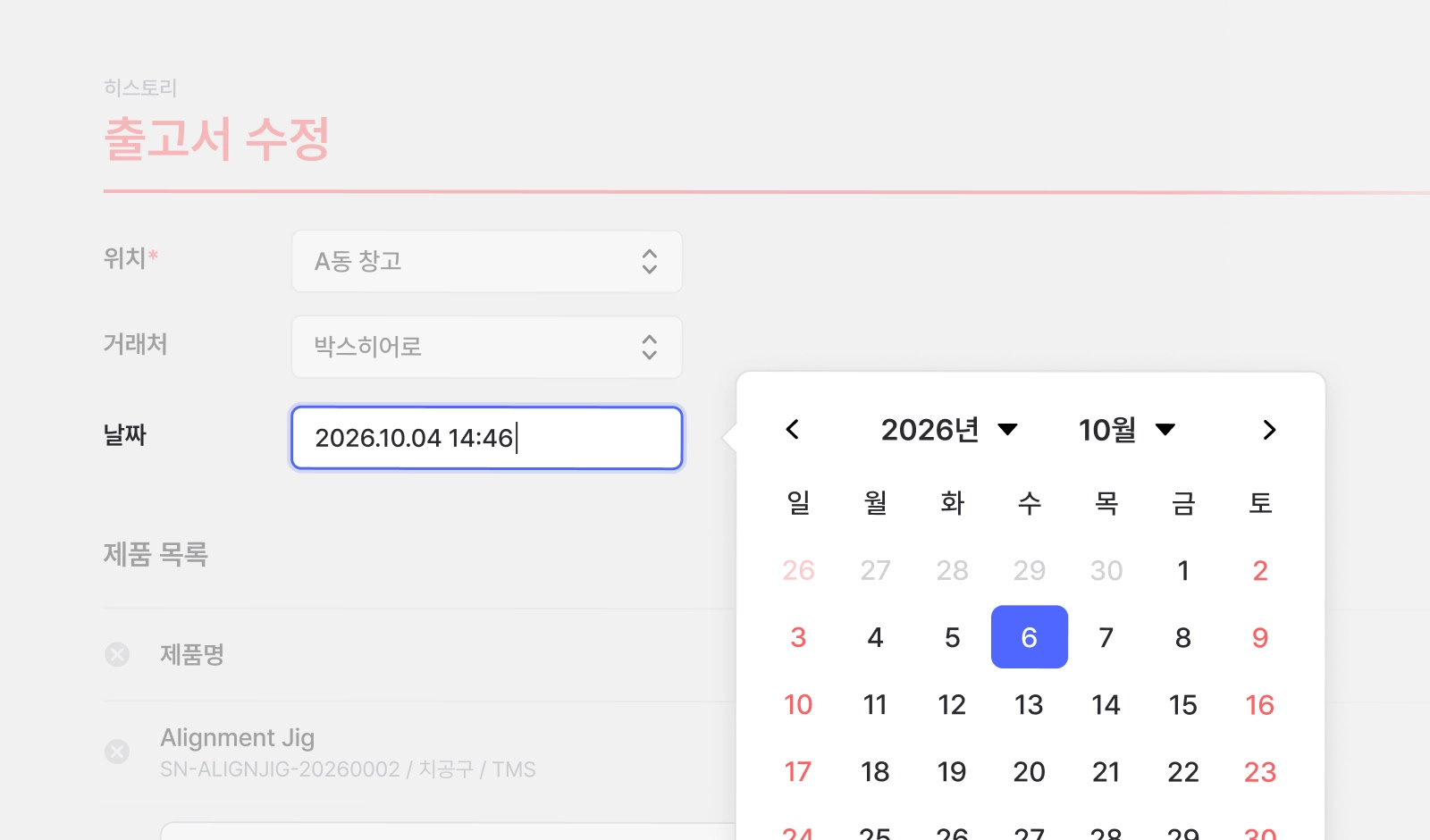Viewport: 1430px width, 840px height.
Task: Select Saturday October 2
Action: [1260, 570]
